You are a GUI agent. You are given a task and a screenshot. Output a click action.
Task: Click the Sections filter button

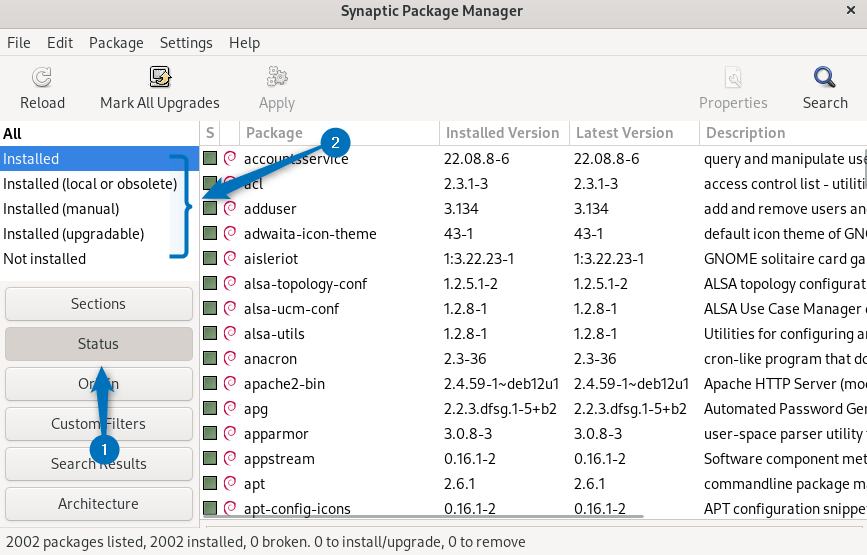pos(98,304)
